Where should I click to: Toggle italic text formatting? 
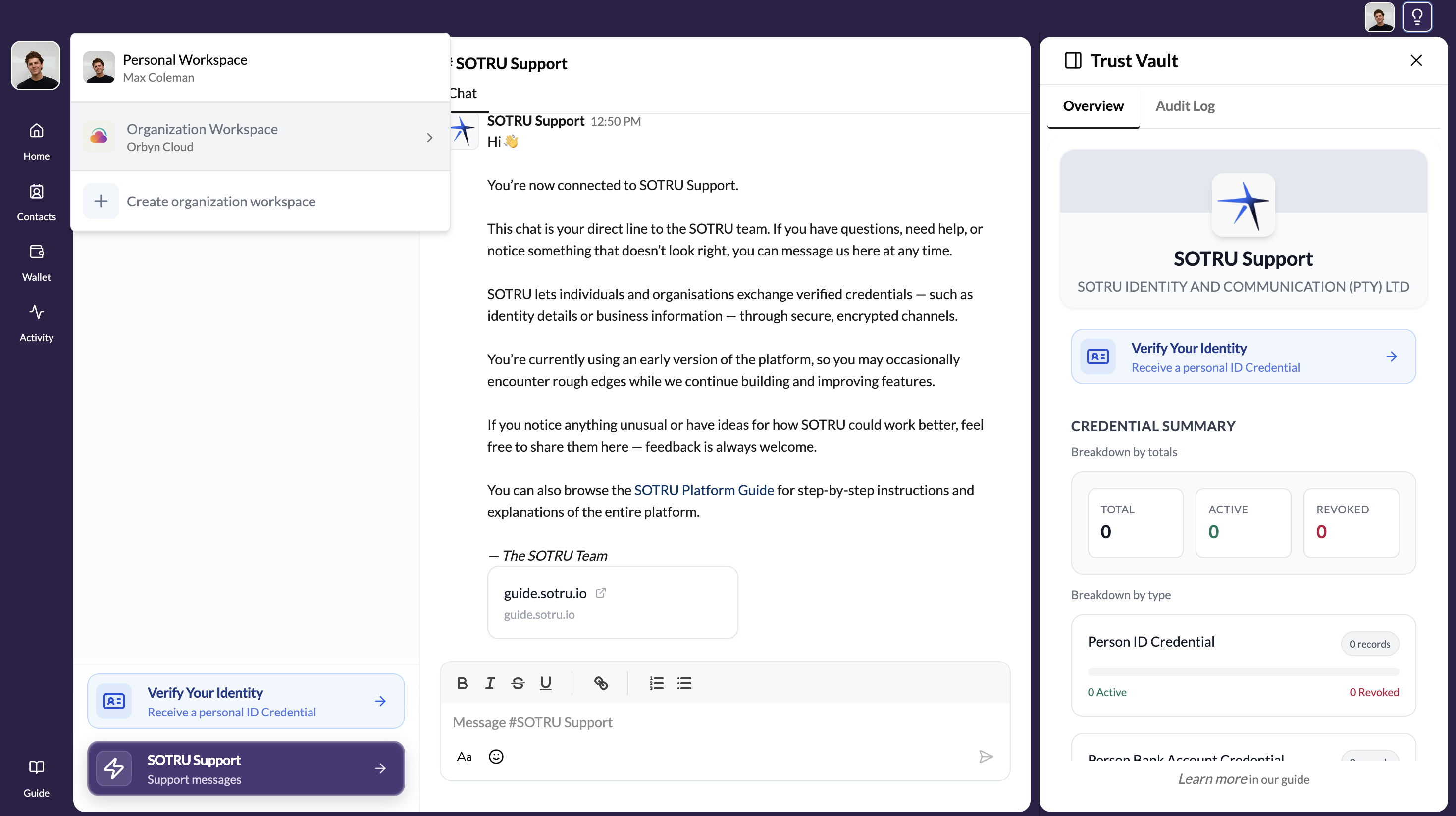coord(489,683)
